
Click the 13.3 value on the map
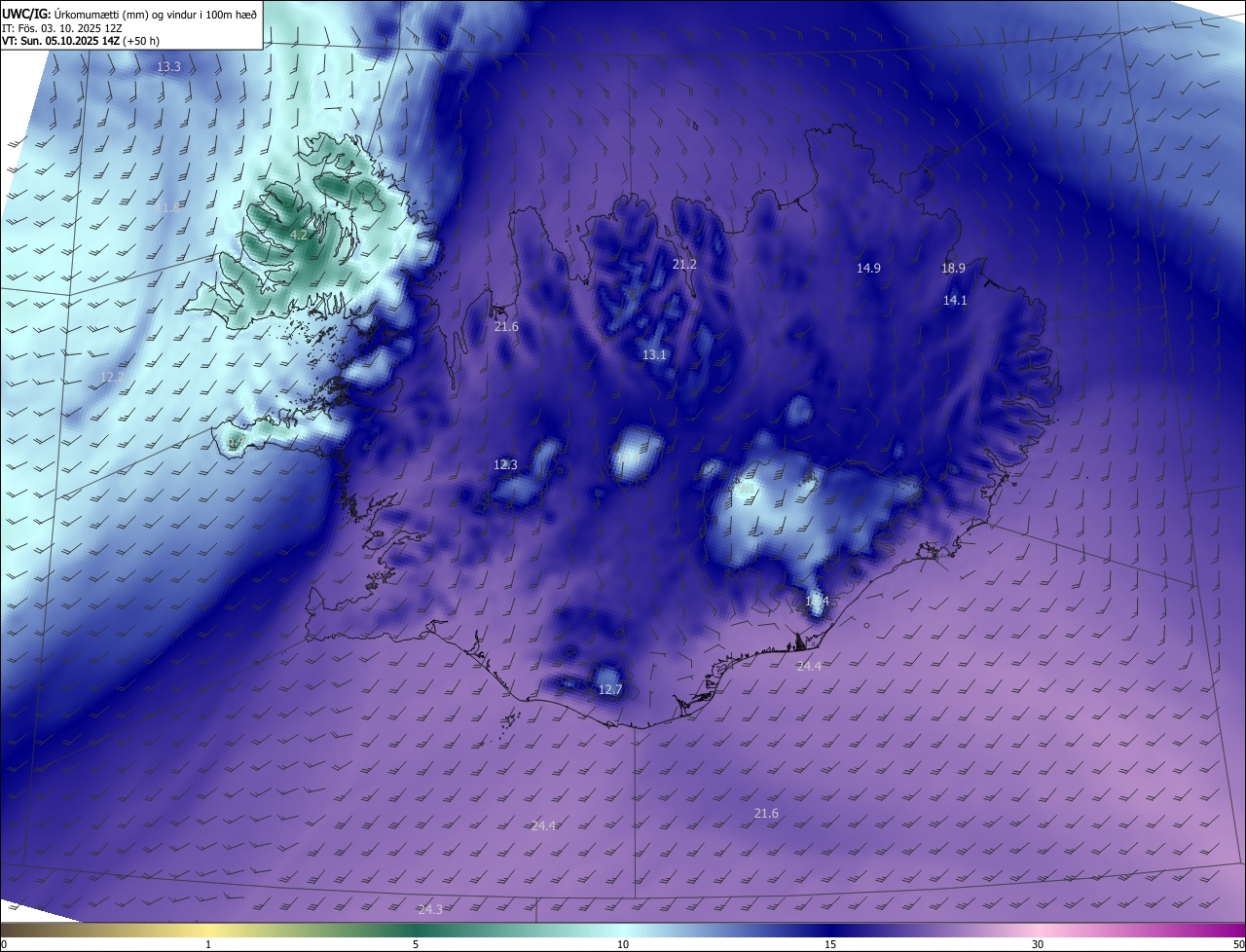point(168,67)
